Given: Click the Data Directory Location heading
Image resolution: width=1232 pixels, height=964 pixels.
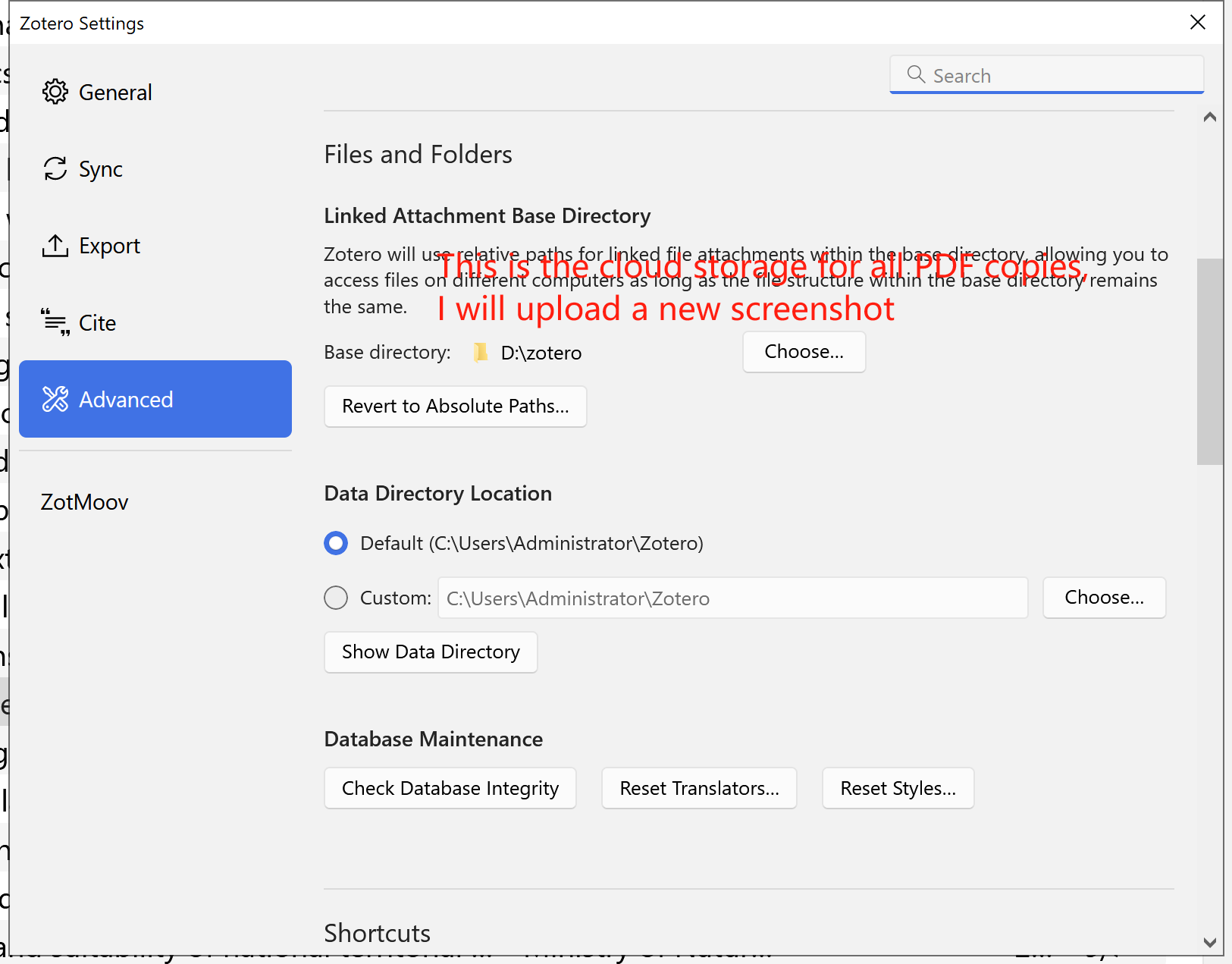Looking at the screenshot, I should pyautogui.click(x=438, y=494).
